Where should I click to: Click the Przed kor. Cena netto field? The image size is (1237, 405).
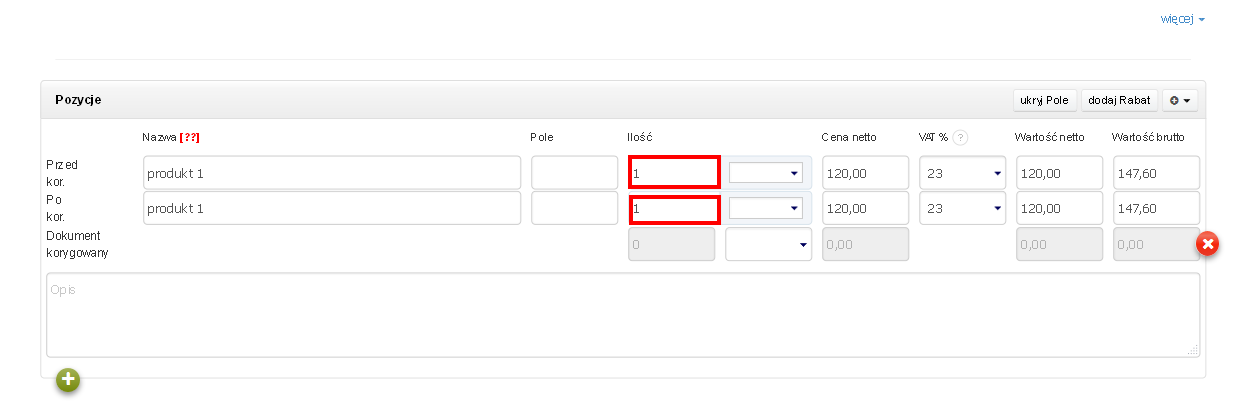point(865,173)
